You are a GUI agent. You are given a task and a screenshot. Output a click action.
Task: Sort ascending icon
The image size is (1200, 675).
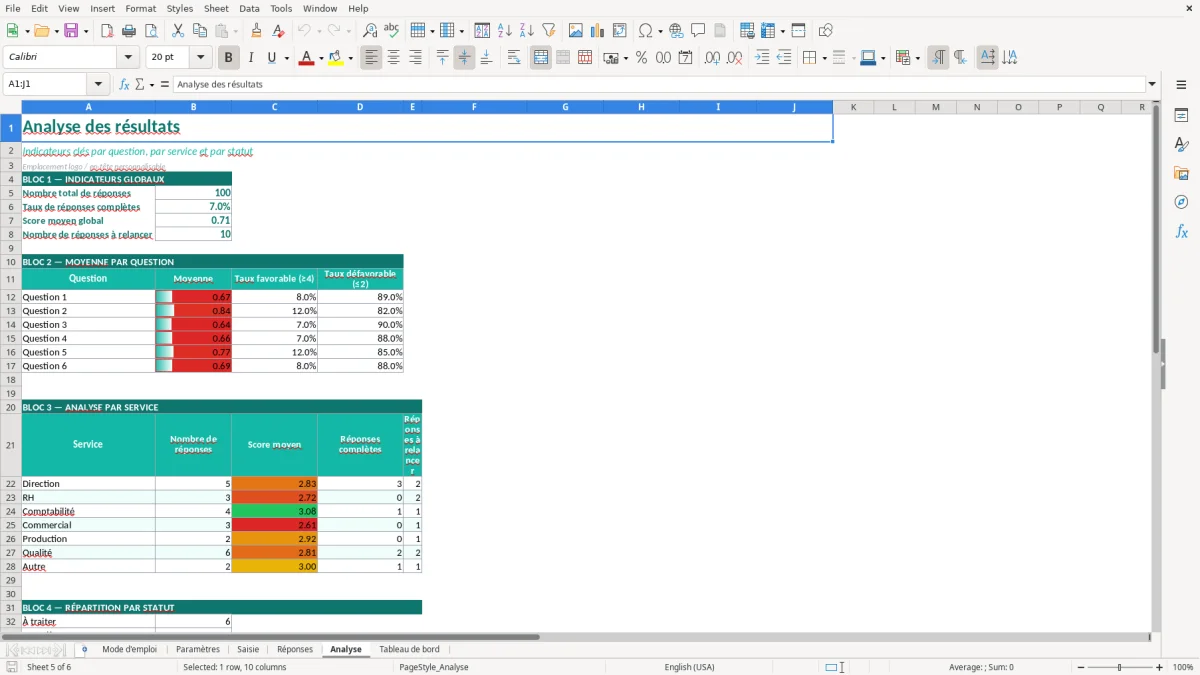click(x=504, y=31)
